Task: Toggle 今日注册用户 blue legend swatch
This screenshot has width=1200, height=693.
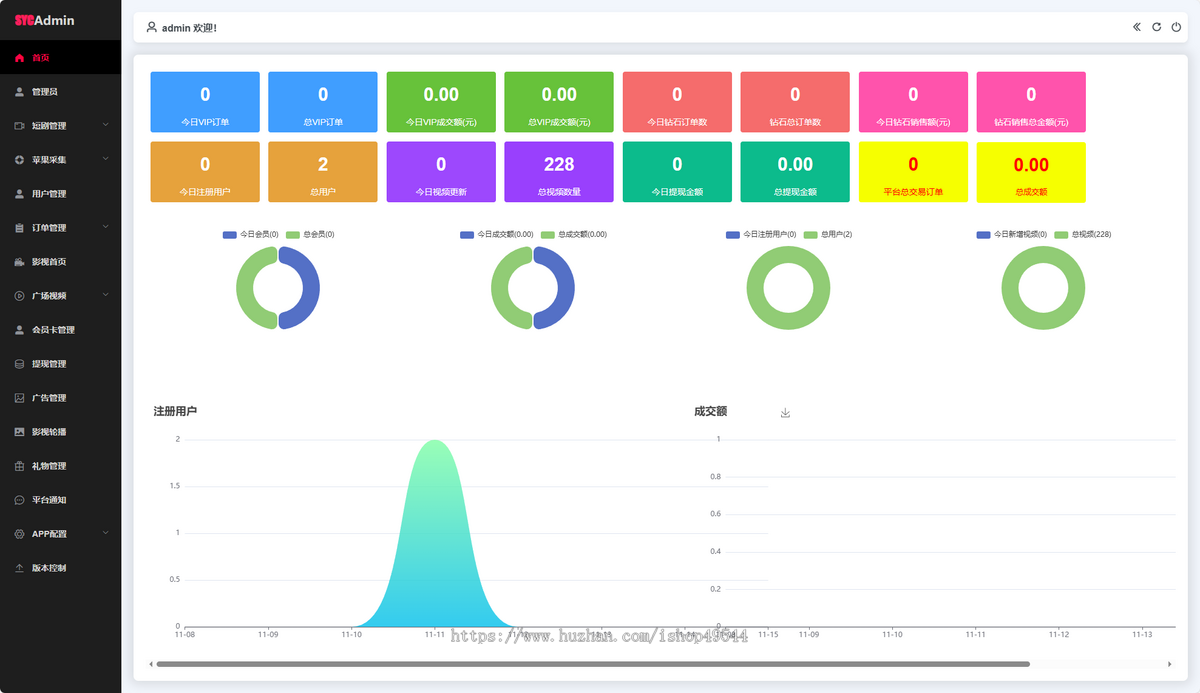Action: 733,234
